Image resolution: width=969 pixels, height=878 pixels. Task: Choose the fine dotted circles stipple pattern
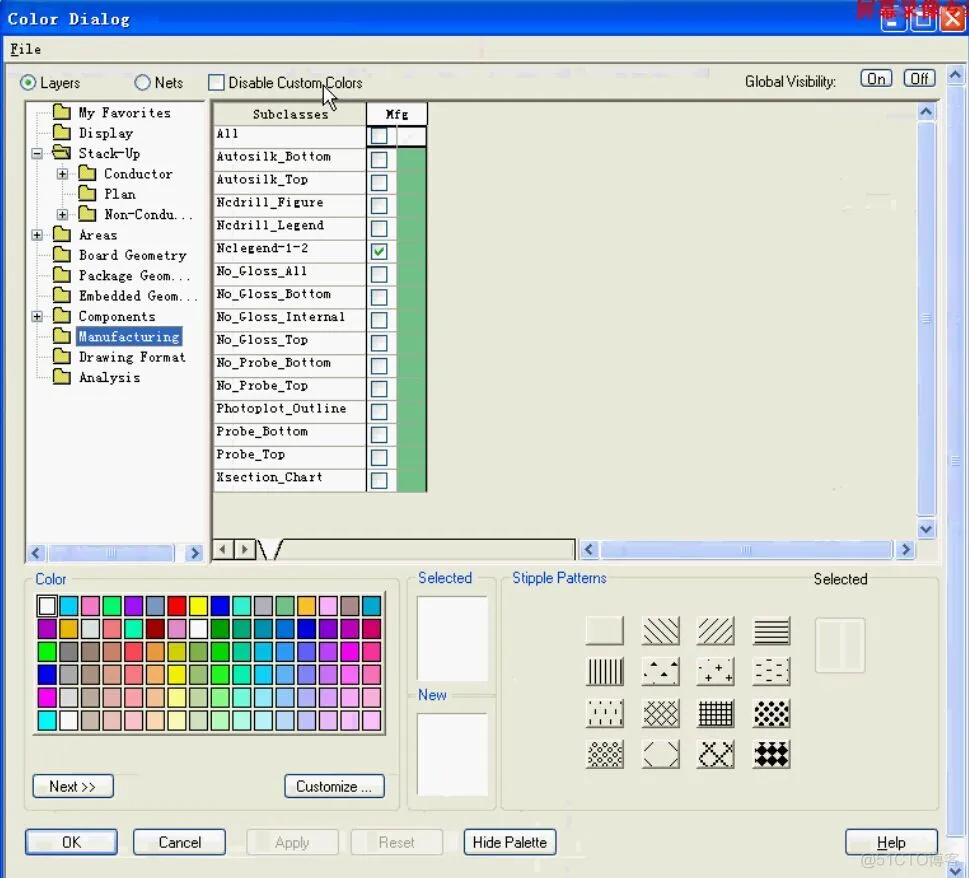pyautogui.click(x=604, y=754)
